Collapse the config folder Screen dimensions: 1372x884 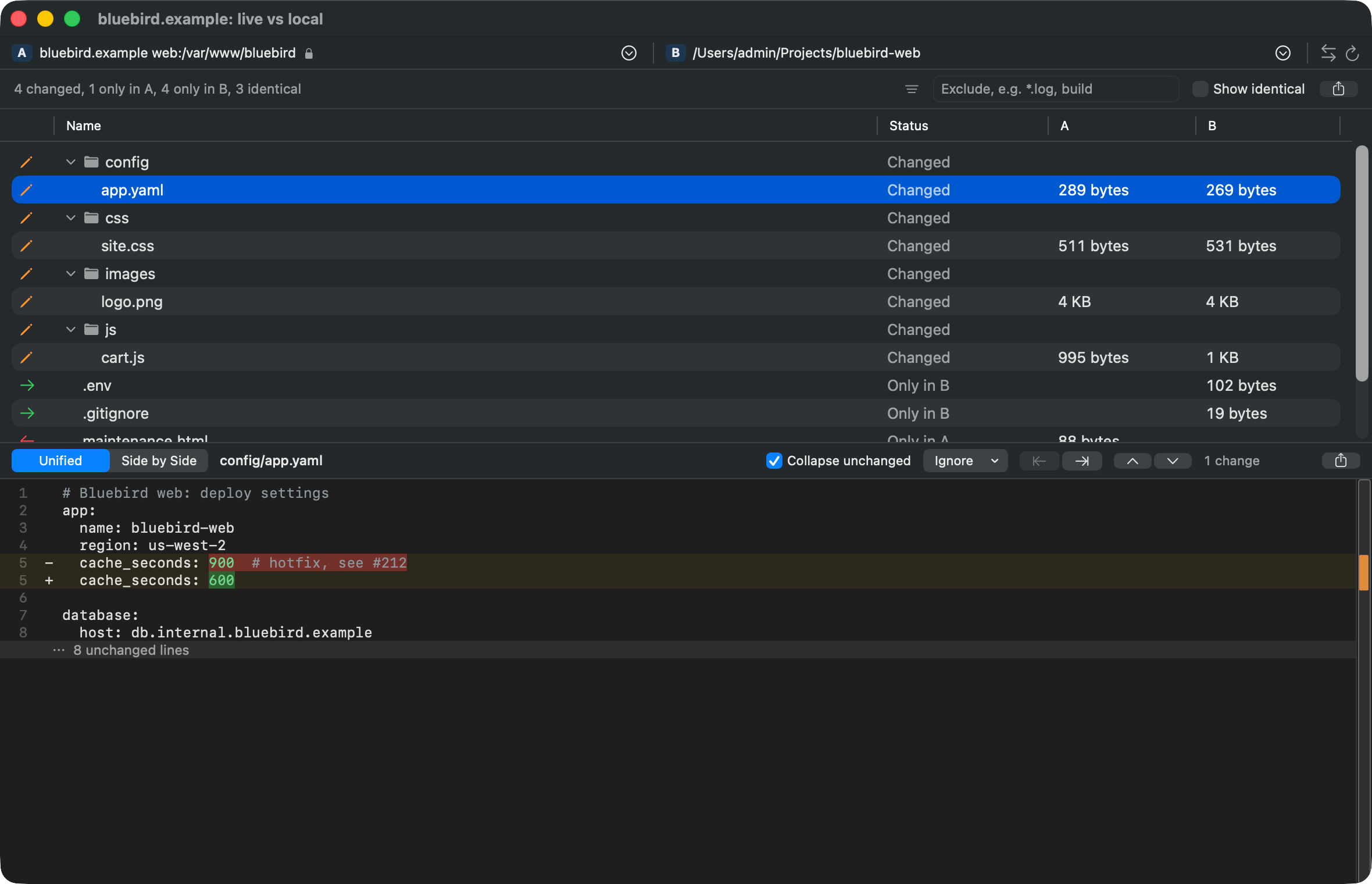click(x=71, y=162)
